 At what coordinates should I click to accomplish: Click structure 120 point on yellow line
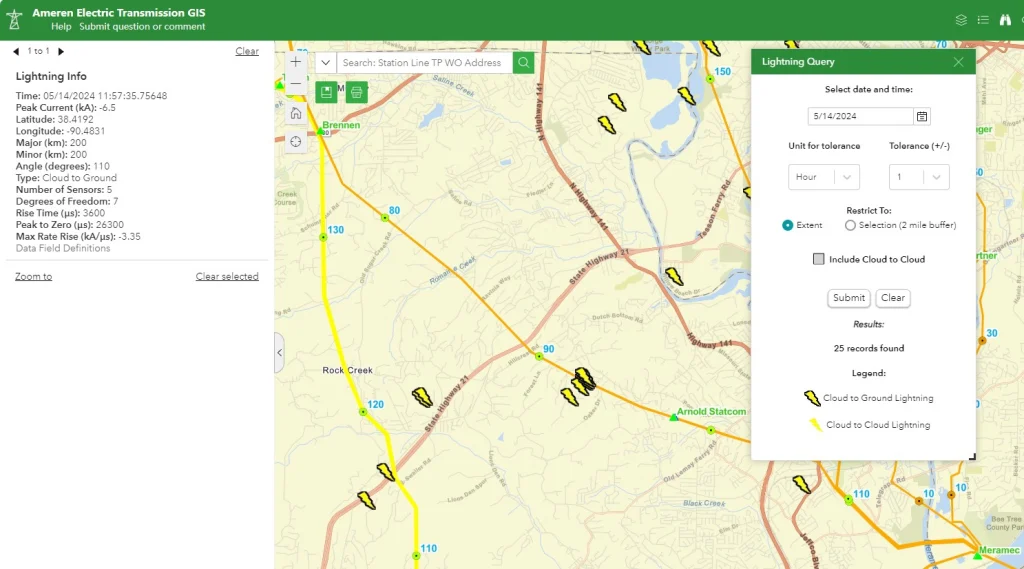click(x=363, y=412)
